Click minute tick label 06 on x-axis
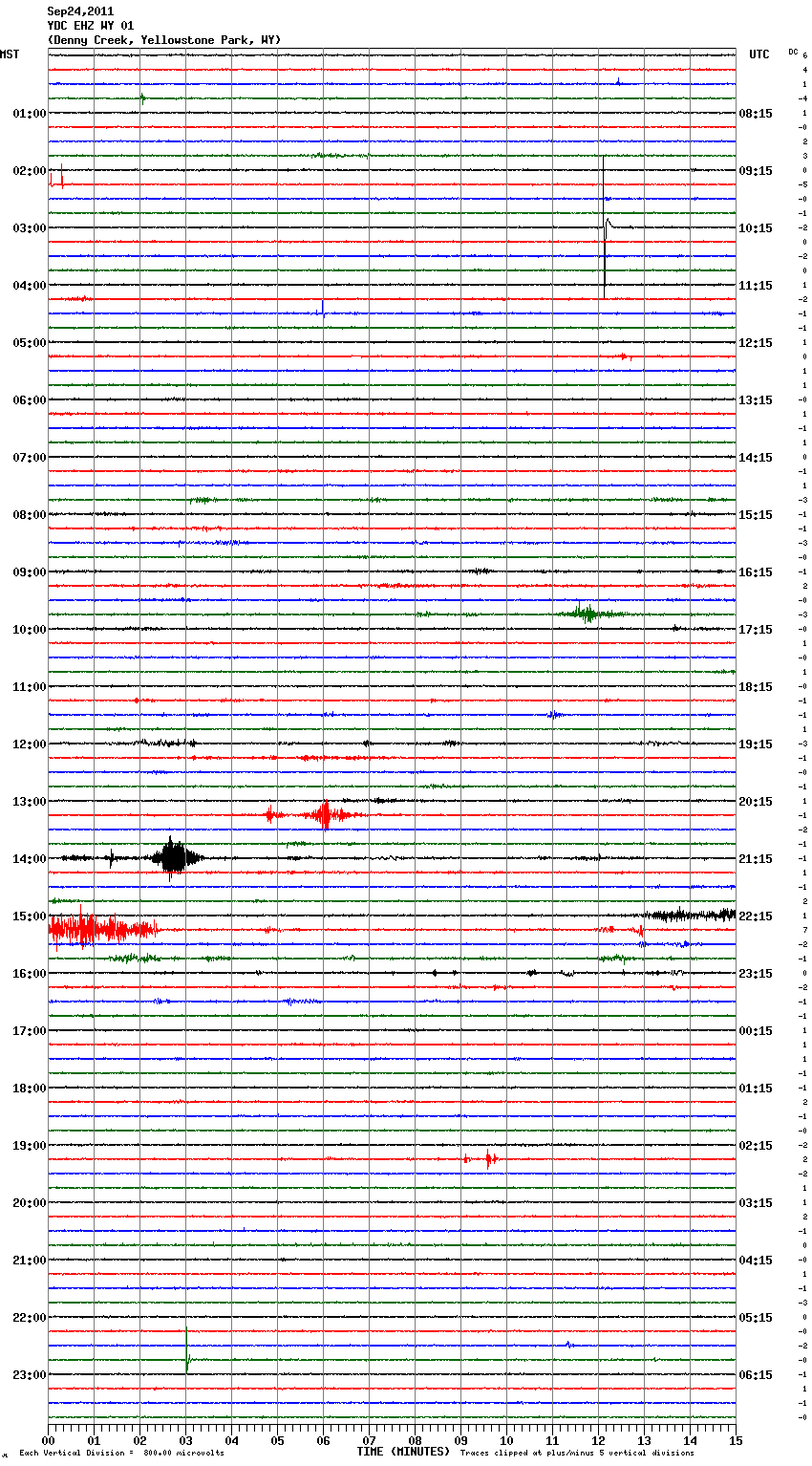 [x=323, y=1440]
